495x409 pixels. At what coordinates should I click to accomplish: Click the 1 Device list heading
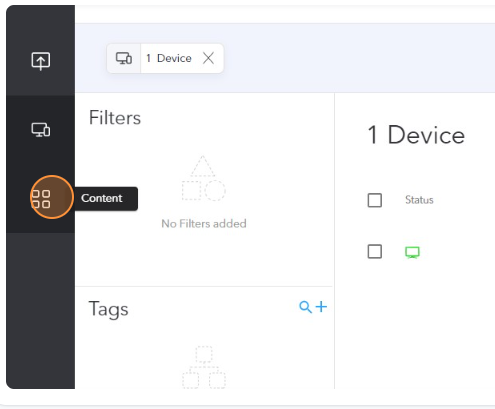pos(416,135)
